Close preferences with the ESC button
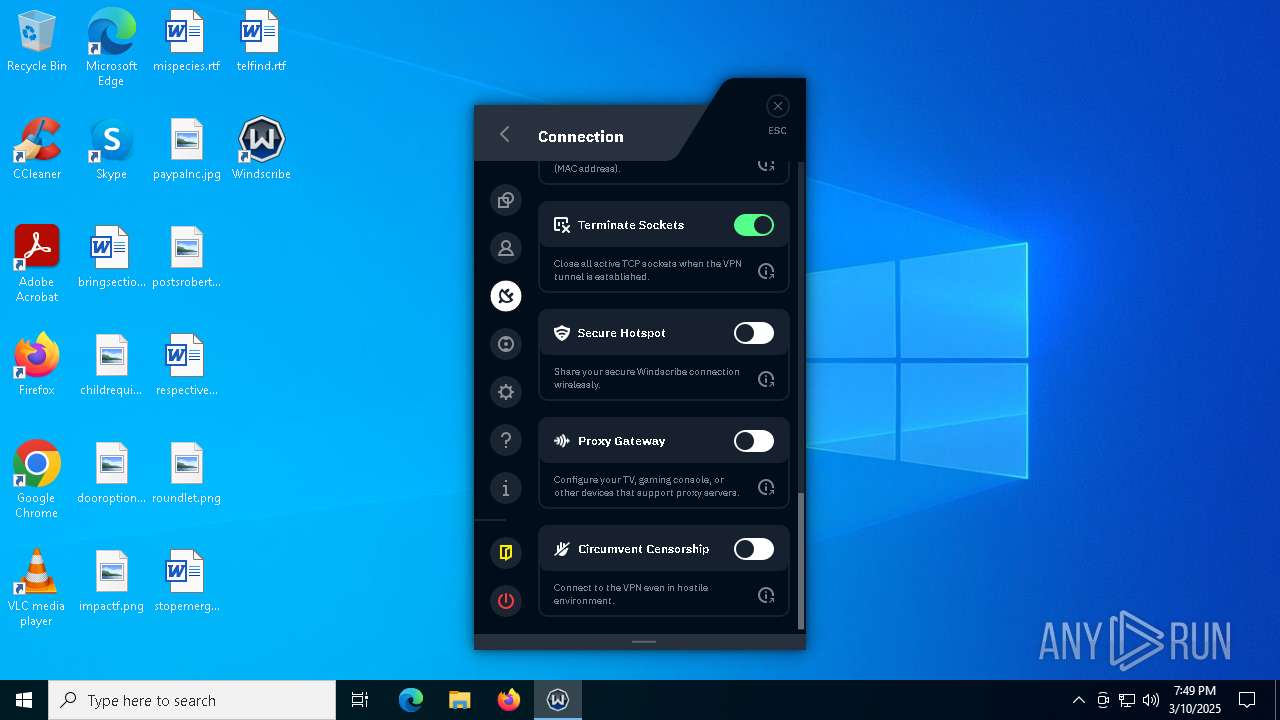 (x=778, y=106)
